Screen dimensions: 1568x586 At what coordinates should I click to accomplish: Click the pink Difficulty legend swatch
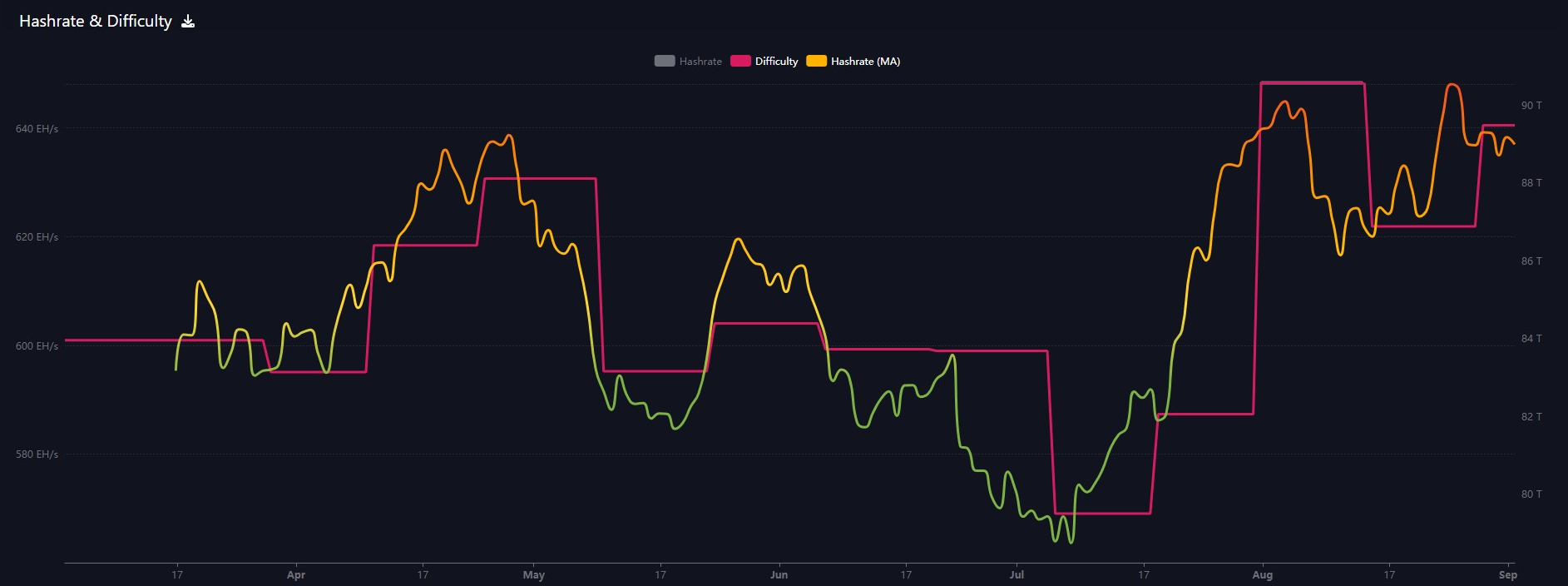pos(740,61)
